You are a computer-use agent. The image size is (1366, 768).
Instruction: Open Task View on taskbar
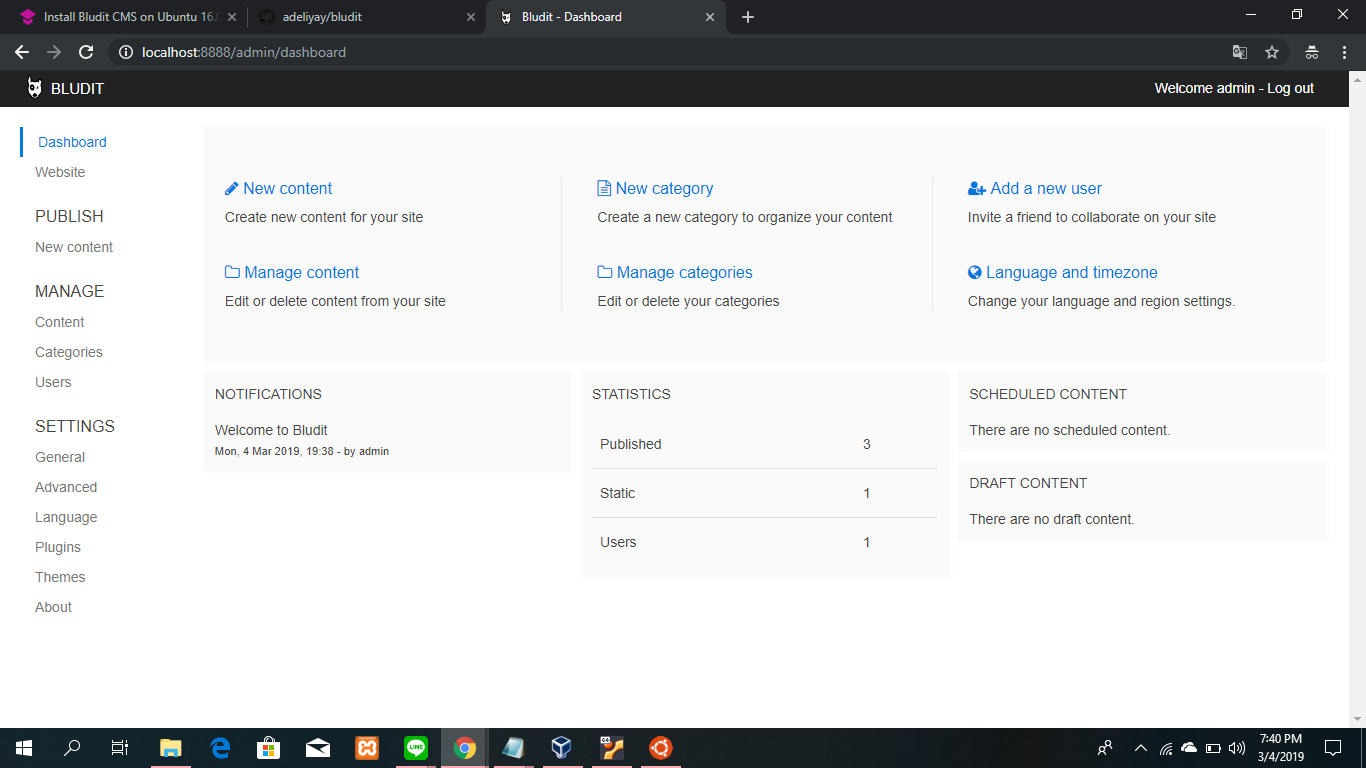(120, 748)
